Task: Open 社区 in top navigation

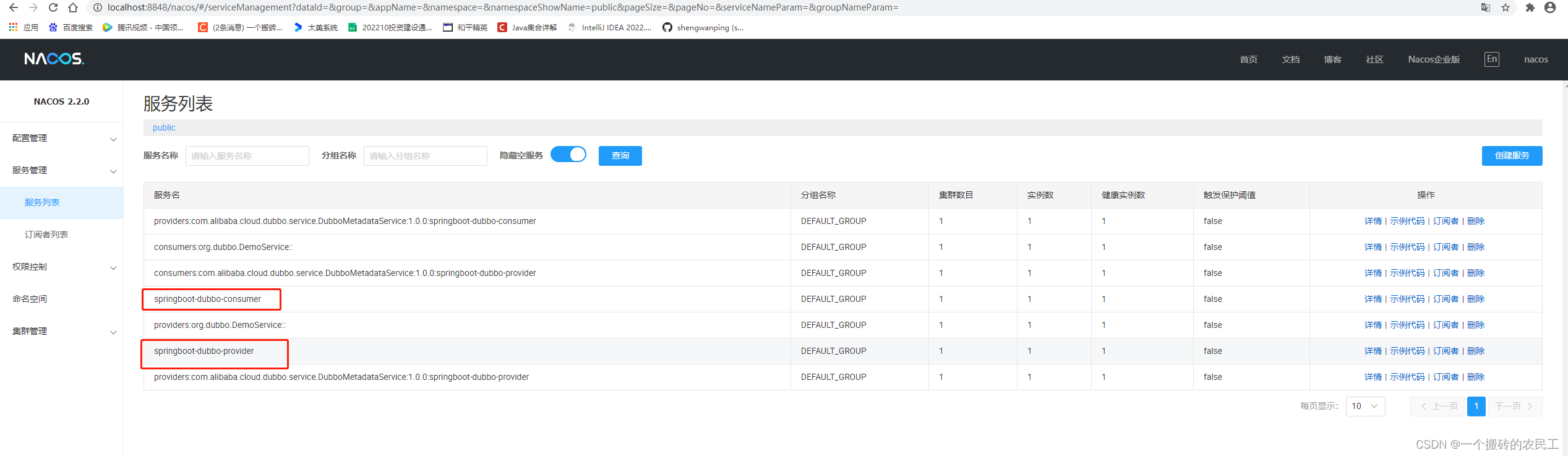Action: coord(1374,59)
